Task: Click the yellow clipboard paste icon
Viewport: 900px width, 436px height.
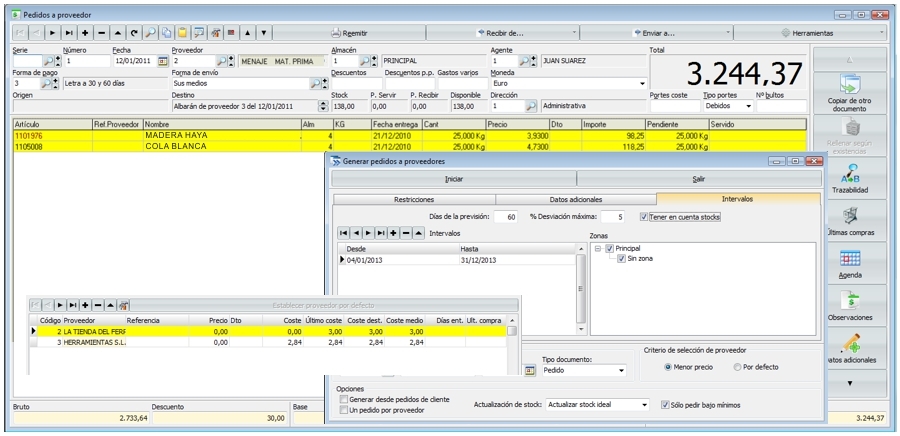Action: (x=183, y=33)
